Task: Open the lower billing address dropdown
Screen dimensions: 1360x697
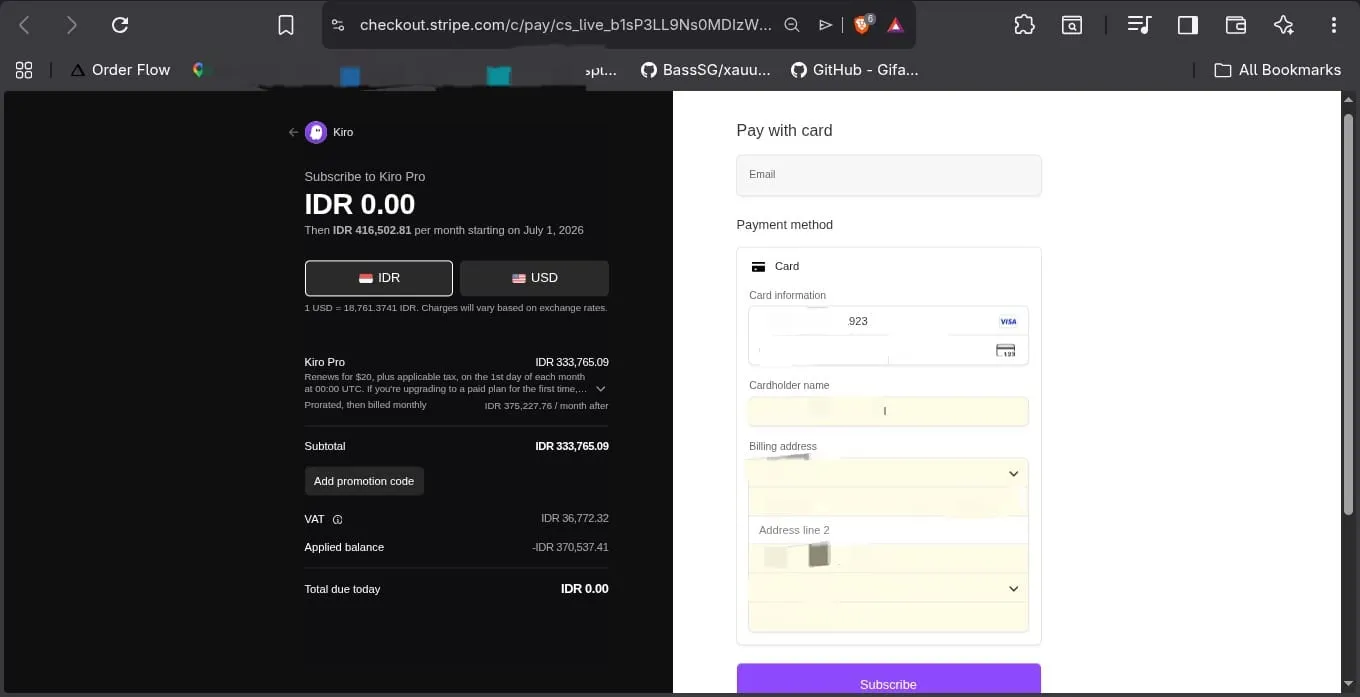Action: pyautogui.click(x=889, y=589)
